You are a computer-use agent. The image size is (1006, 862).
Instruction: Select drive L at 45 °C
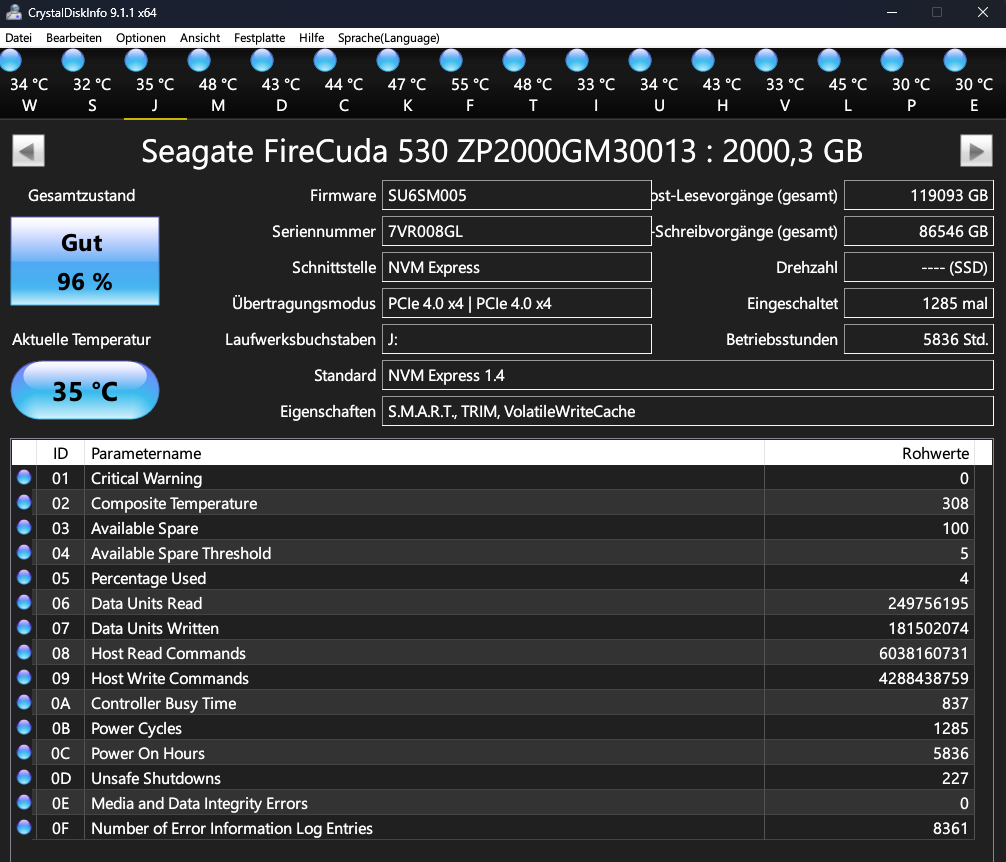pos(848,83)
